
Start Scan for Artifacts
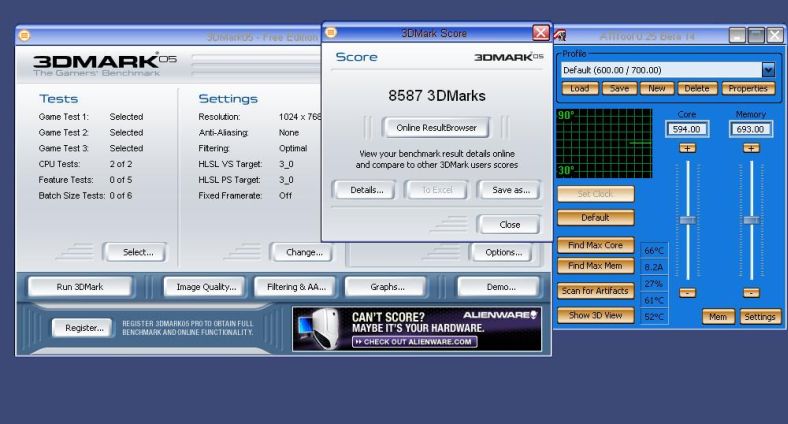click(595, 291)
